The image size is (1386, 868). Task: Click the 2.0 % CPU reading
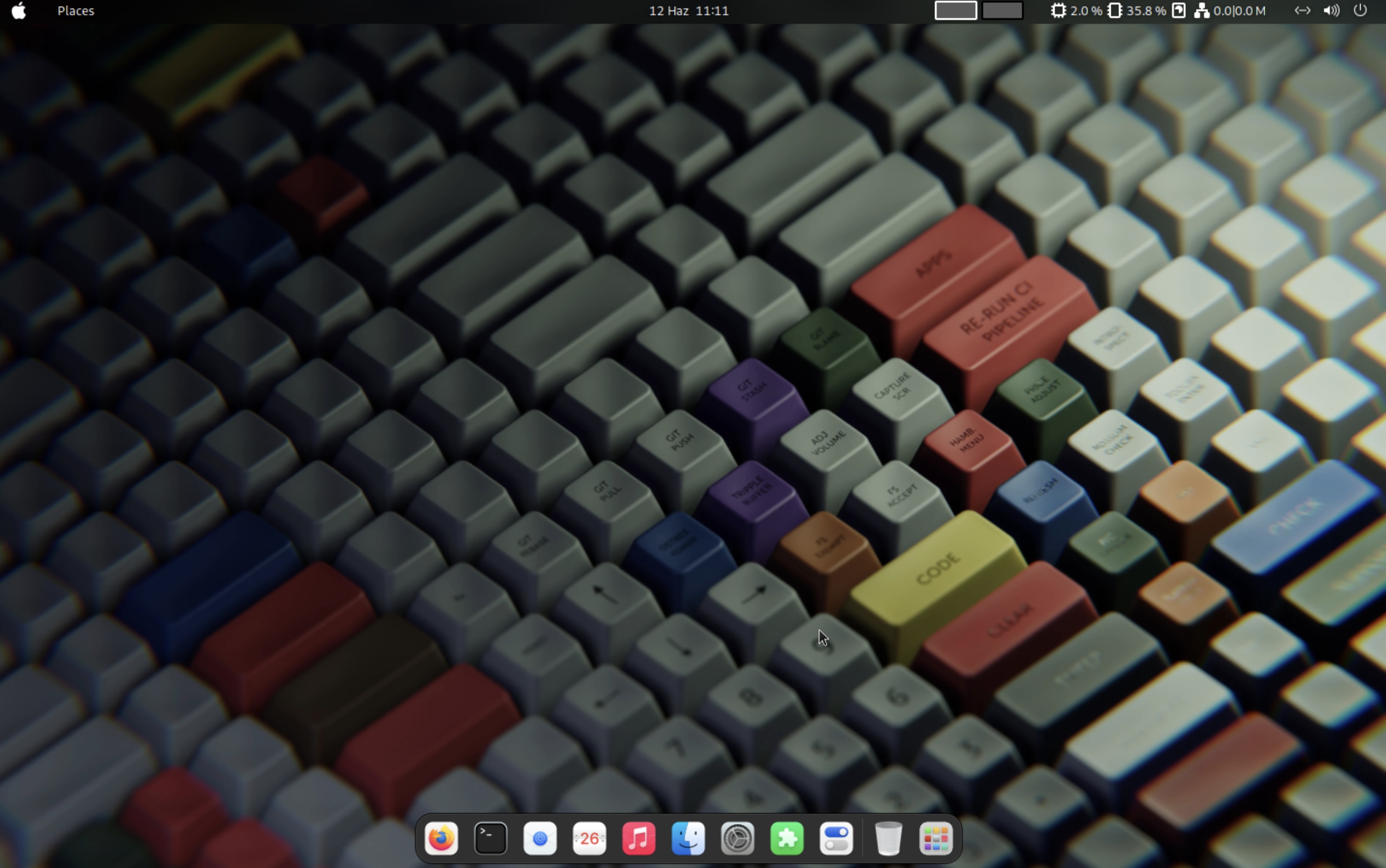point(1086,10)
